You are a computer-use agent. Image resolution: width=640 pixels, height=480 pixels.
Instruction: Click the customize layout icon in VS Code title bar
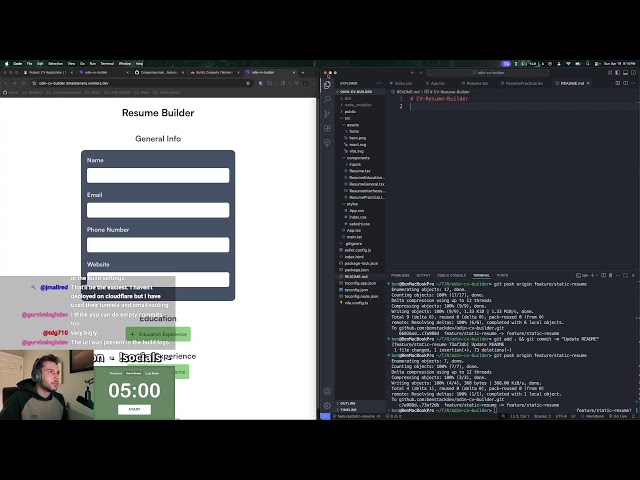610,73
